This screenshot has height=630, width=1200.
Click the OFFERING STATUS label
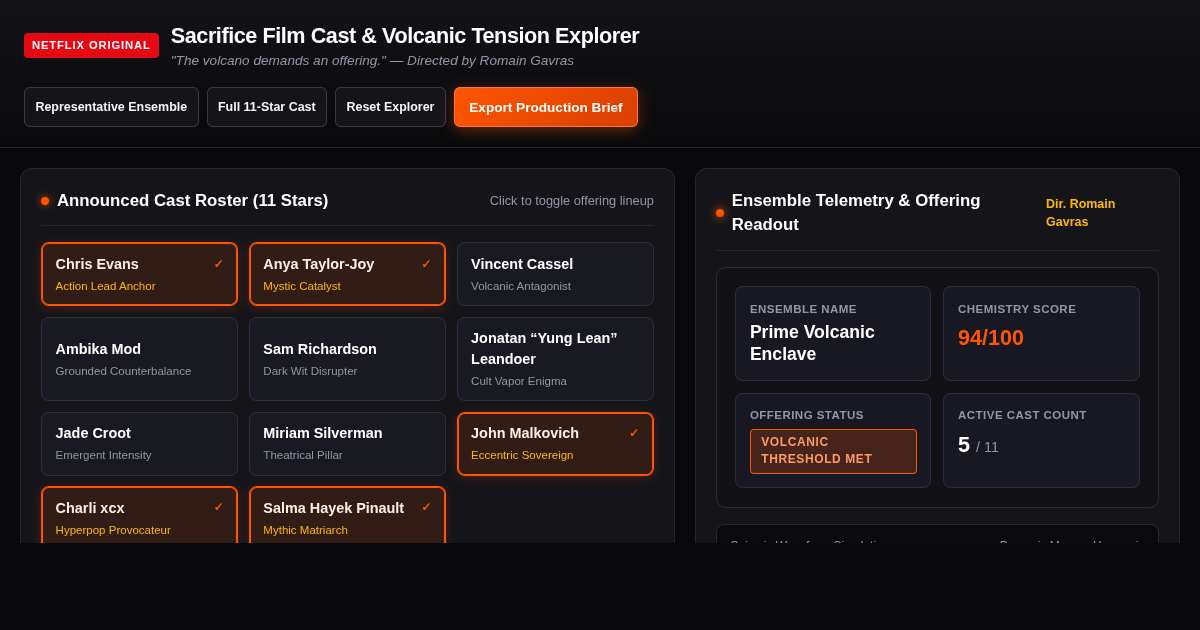click(x=807, y=415)
